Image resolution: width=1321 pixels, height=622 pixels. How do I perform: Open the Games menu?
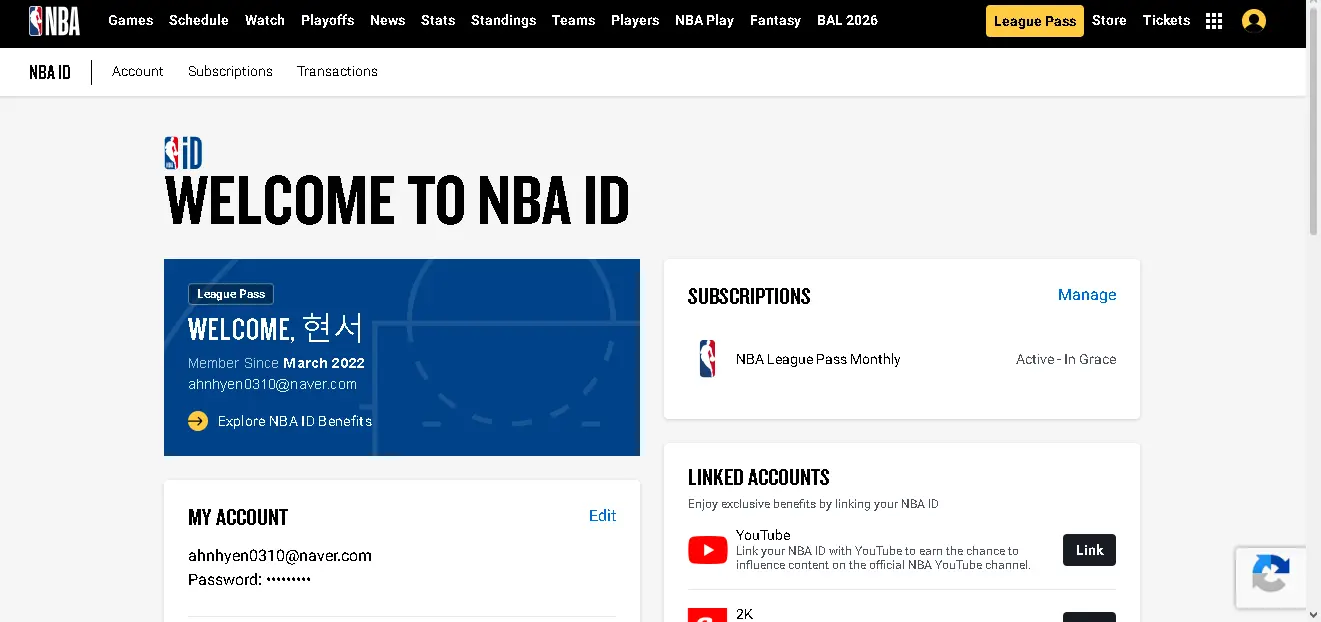point(131,20)
